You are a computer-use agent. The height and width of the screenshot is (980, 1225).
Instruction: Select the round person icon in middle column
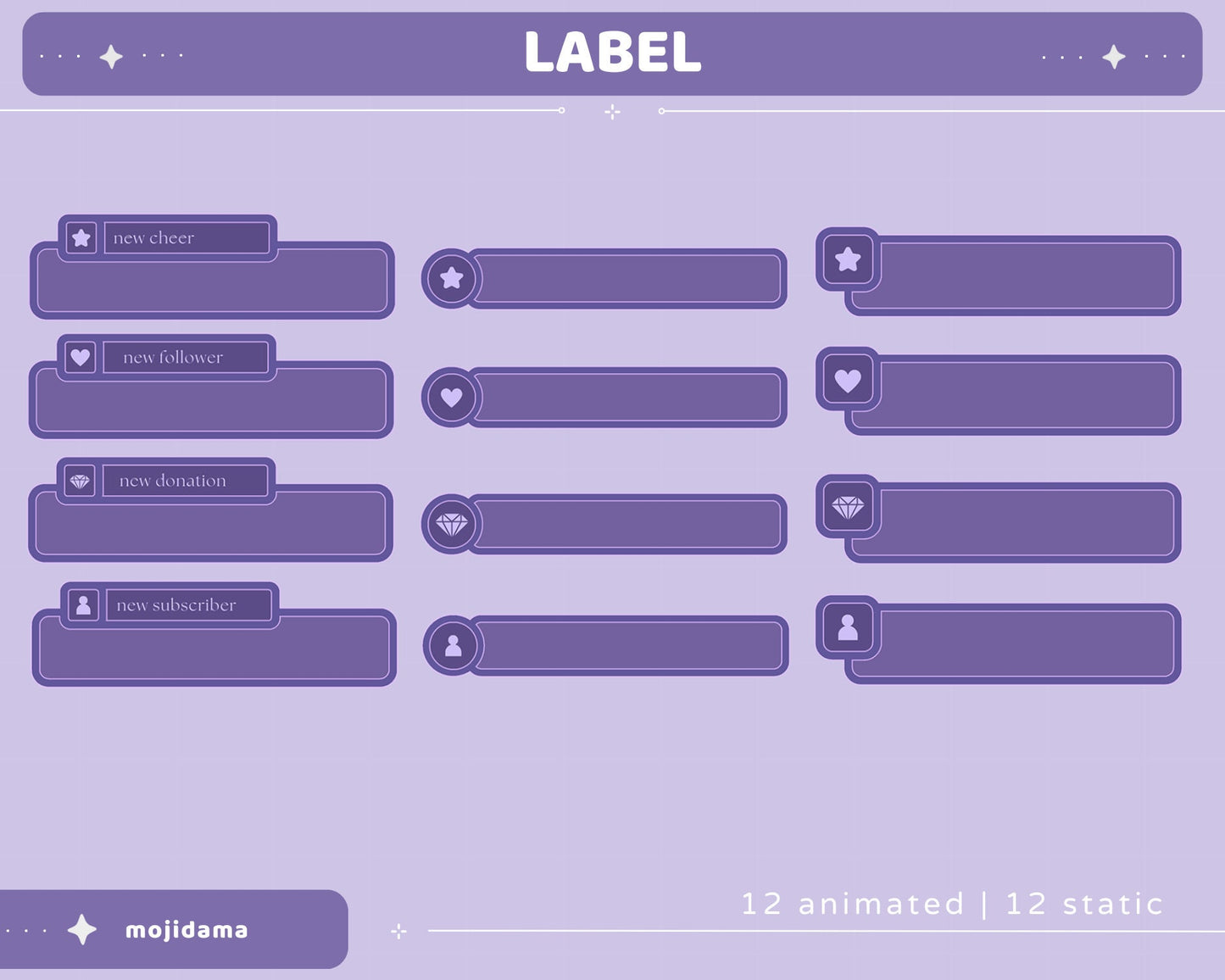[454, 646]
